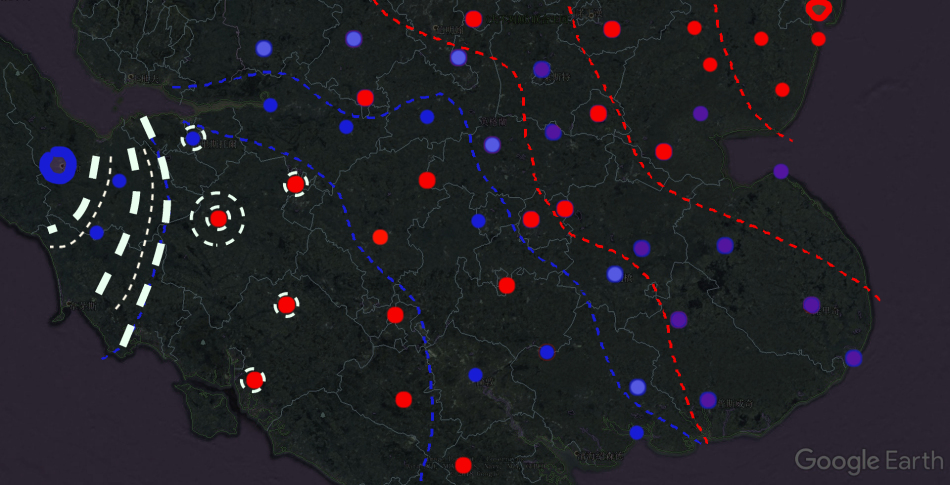The height and width of the screenshot is (485, 950).
Task: Click the middle red marker with dashed white ring in the southwest
Action: (286, 304)
